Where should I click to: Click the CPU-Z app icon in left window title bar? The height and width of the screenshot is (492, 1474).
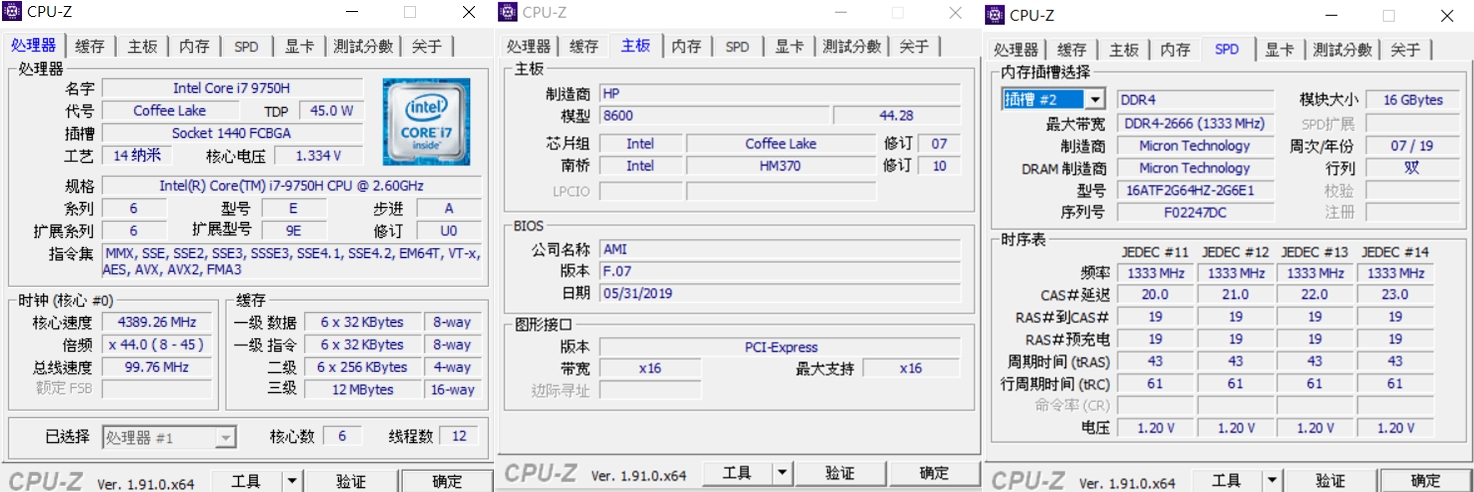(x=14, y=12)
